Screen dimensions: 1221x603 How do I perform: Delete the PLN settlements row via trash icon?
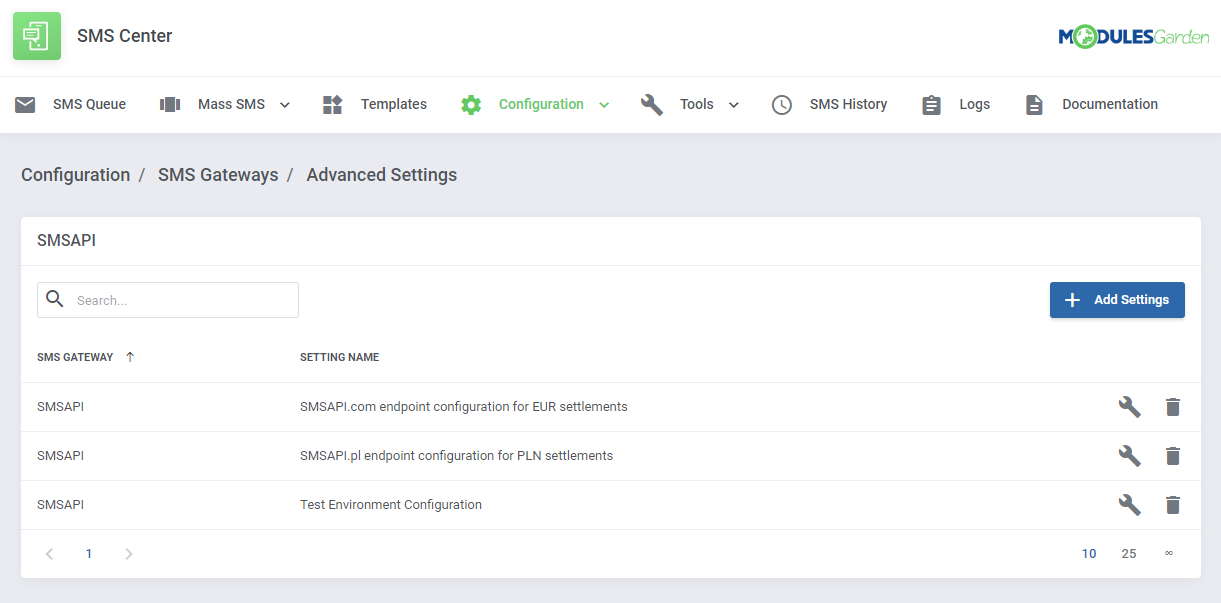[1173, 455]
